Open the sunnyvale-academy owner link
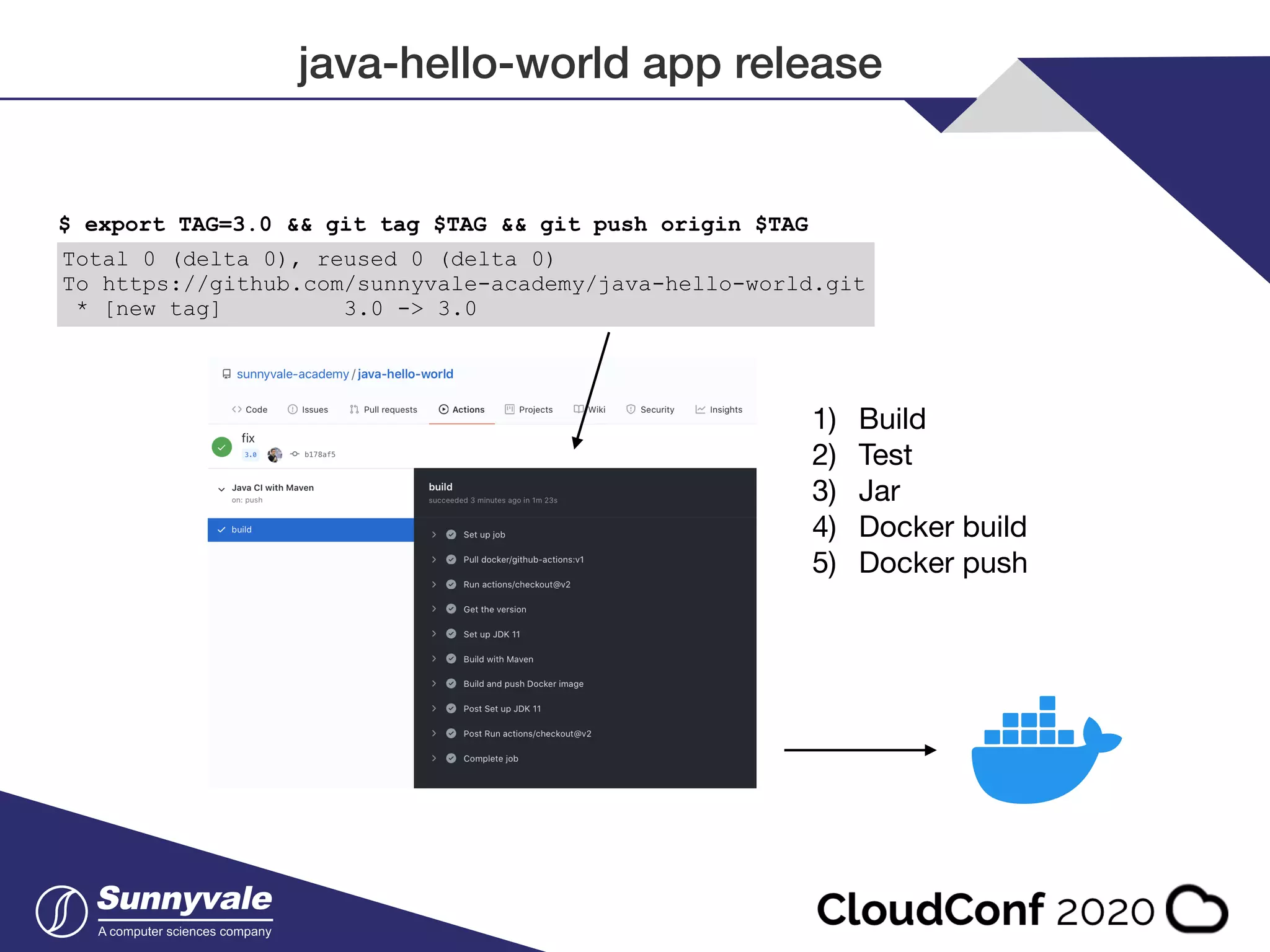This screenshot has height=952, width=1270. click(293, 374)
